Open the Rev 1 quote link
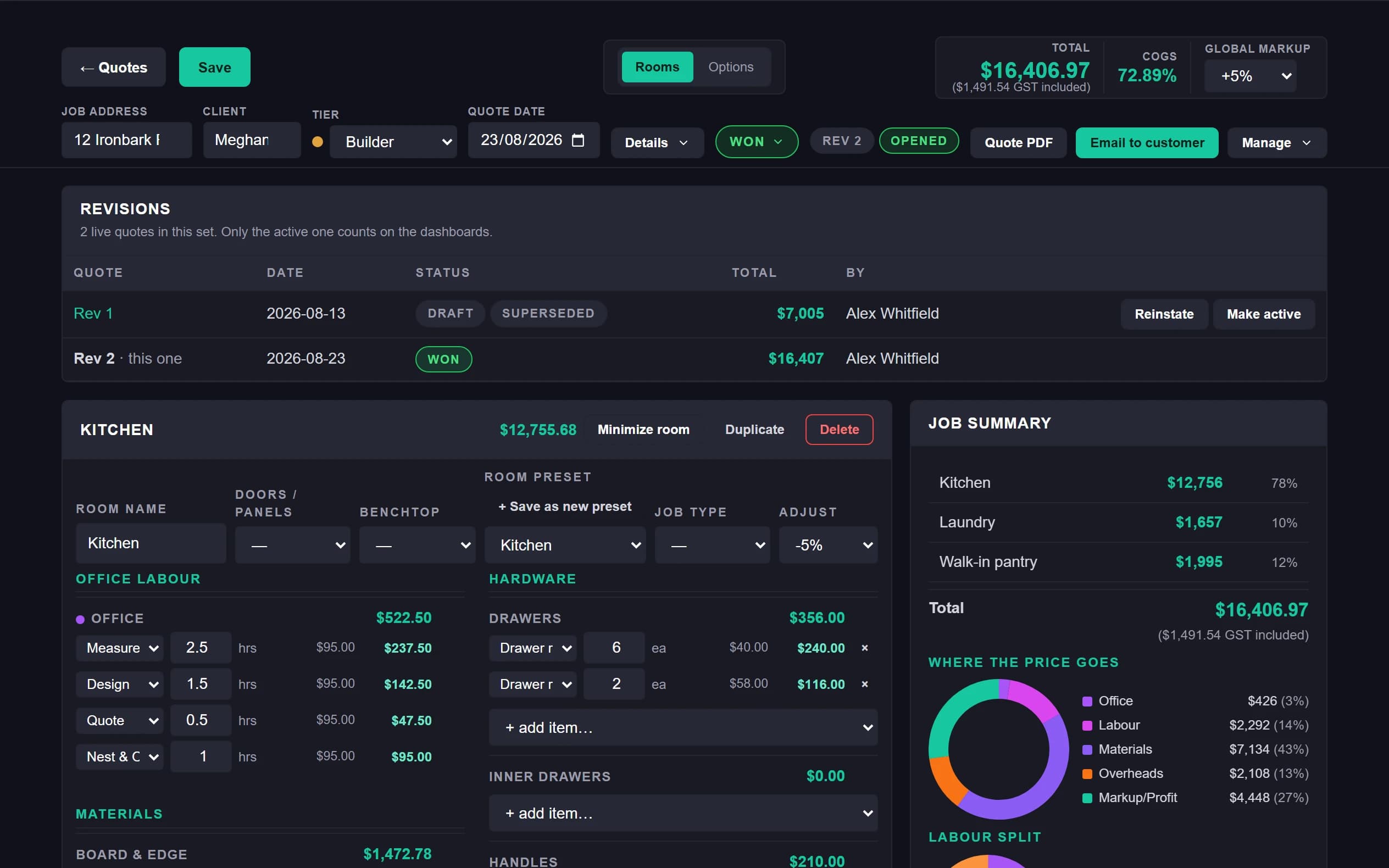The height and width of the screenshot is (868, 1389). (93, 314)
